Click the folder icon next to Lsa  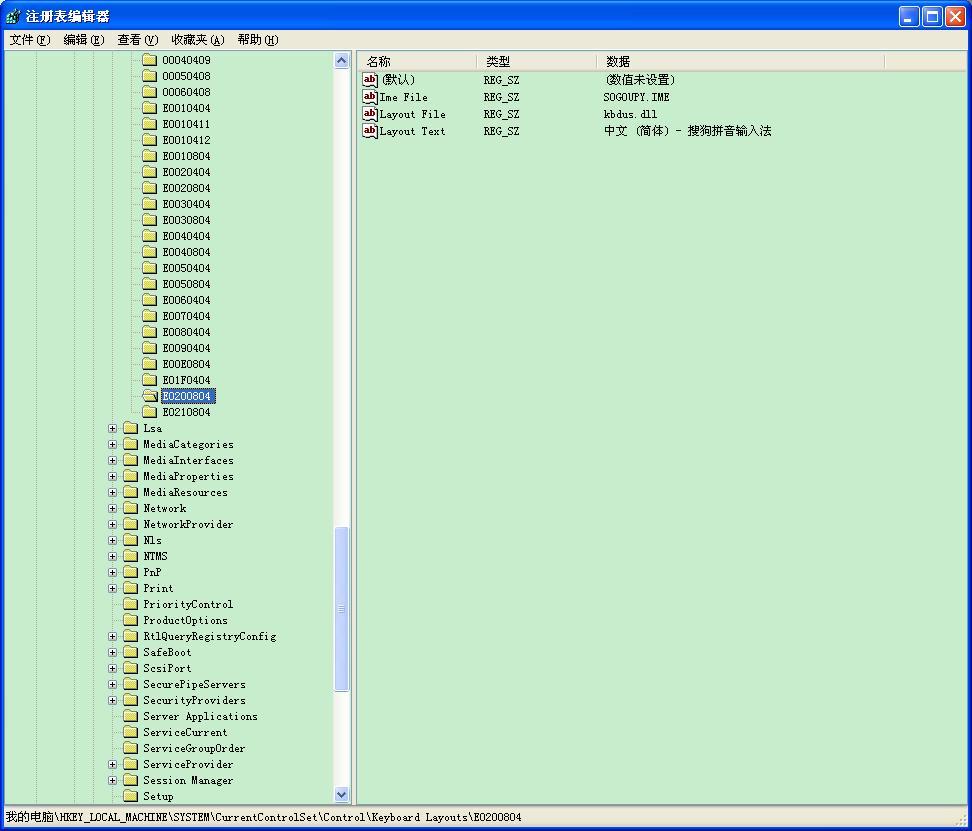click(x=133, y=428)
